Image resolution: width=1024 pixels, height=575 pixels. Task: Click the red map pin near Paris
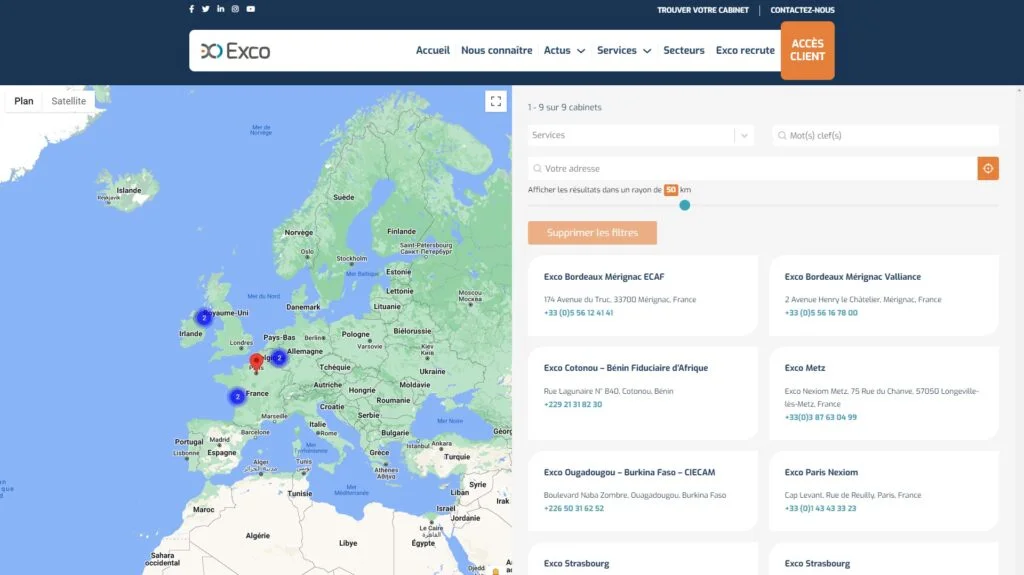[256, 363]
